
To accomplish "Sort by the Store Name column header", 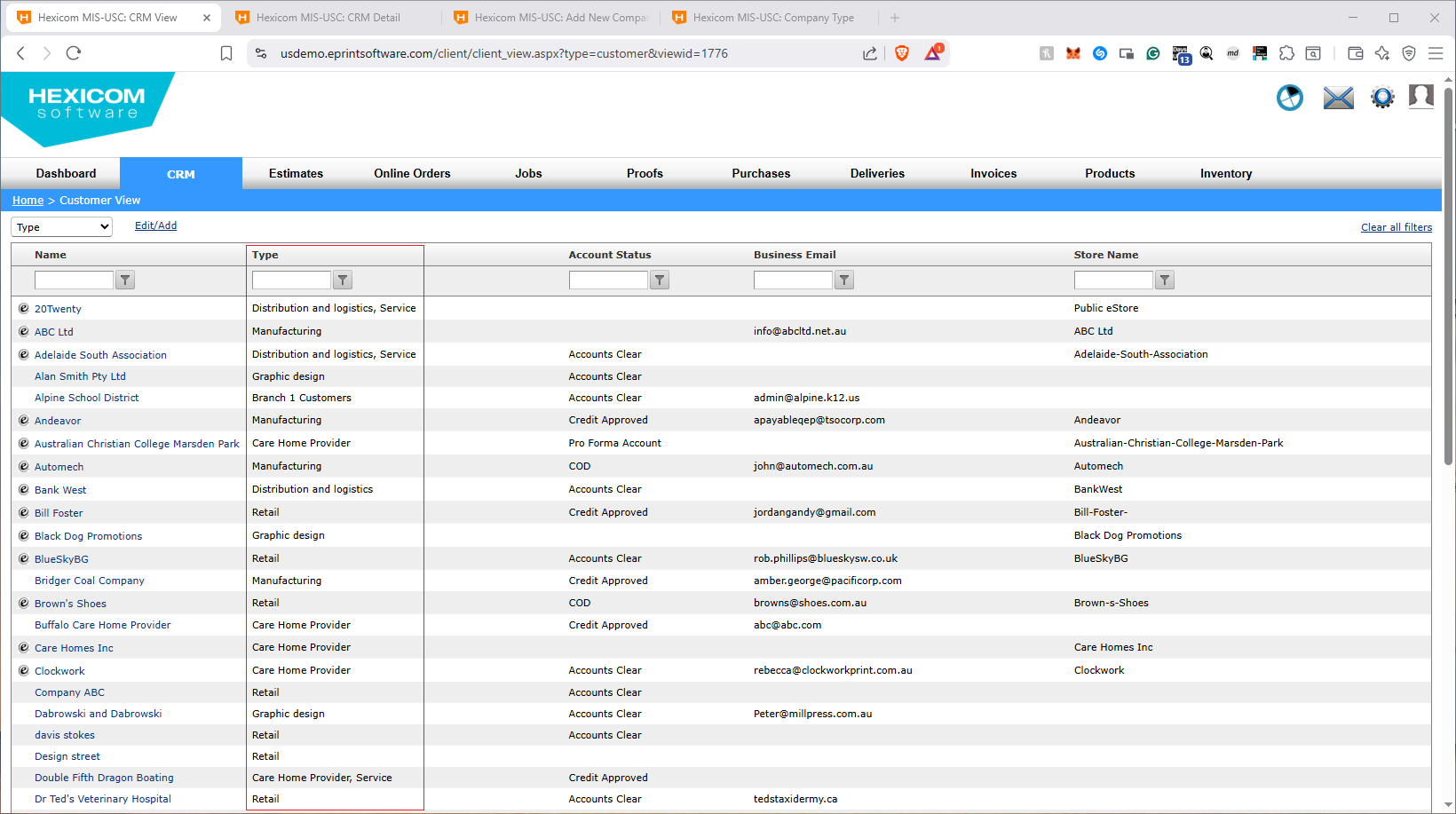I will point(1106,255).
